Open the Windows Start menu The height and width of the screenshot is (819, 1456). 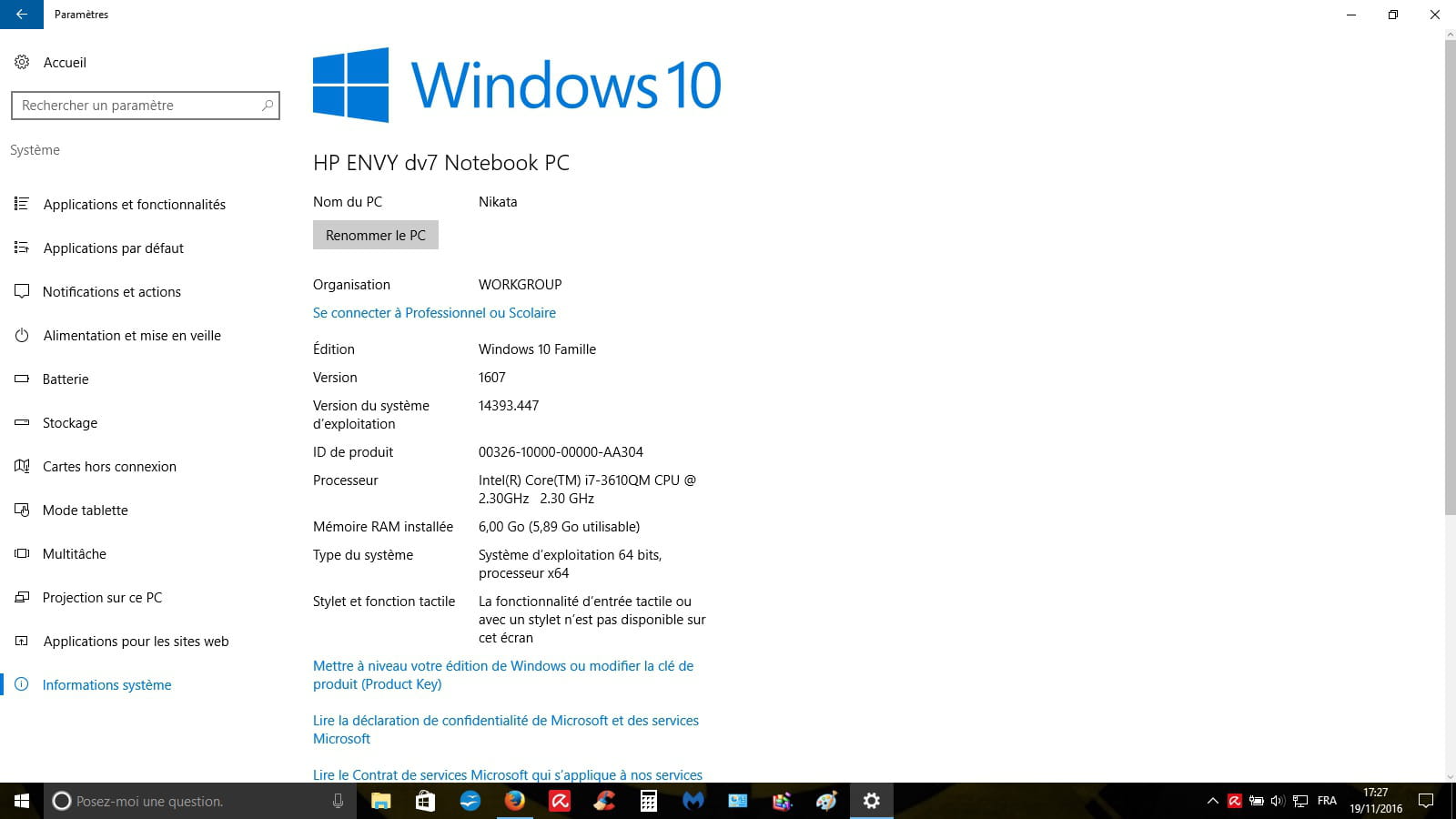(x=22, y=801)
